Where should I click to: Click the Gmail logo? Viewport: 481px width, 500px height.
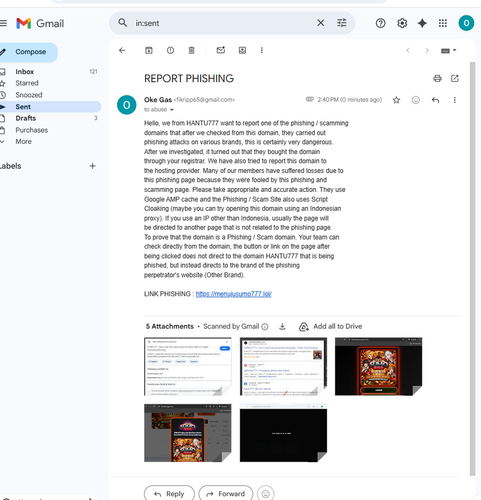point(40,23)
